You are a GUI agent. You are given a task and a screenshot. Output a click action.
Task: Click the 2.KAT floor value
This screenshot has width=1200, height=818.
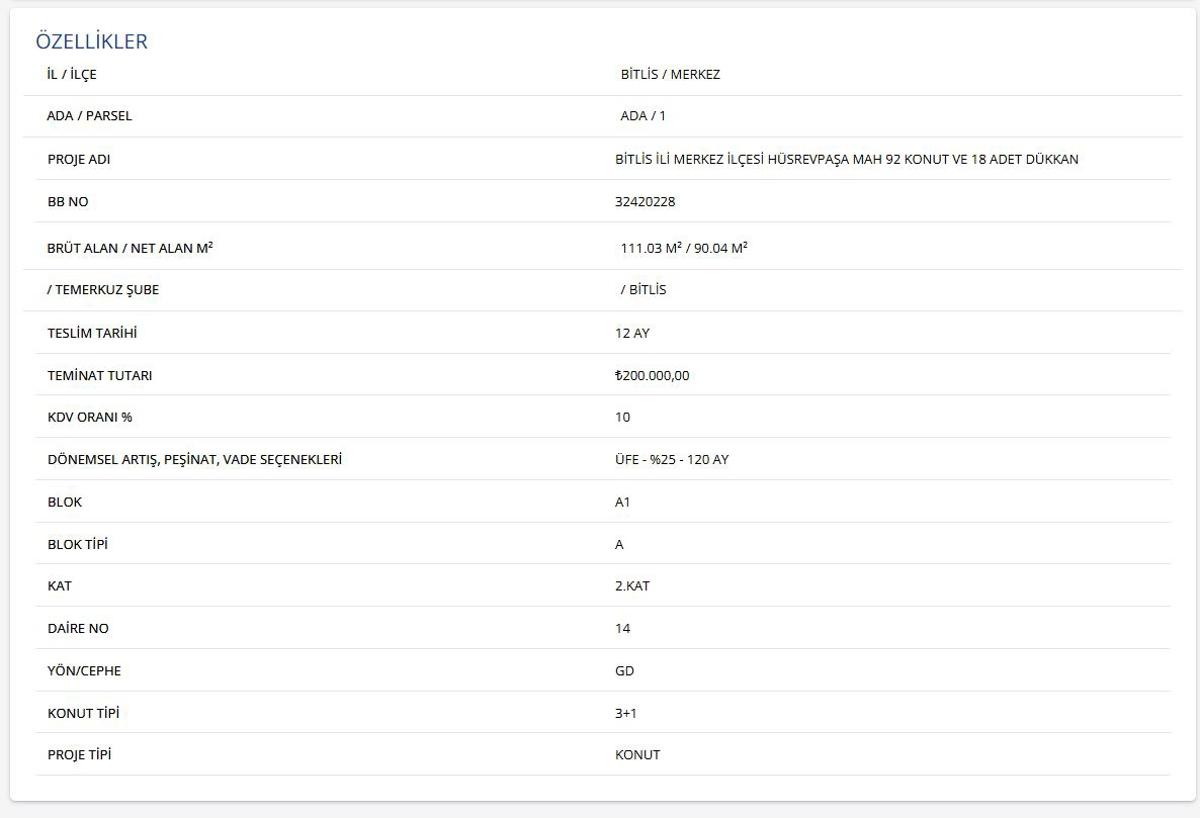(x=632, y=586)
